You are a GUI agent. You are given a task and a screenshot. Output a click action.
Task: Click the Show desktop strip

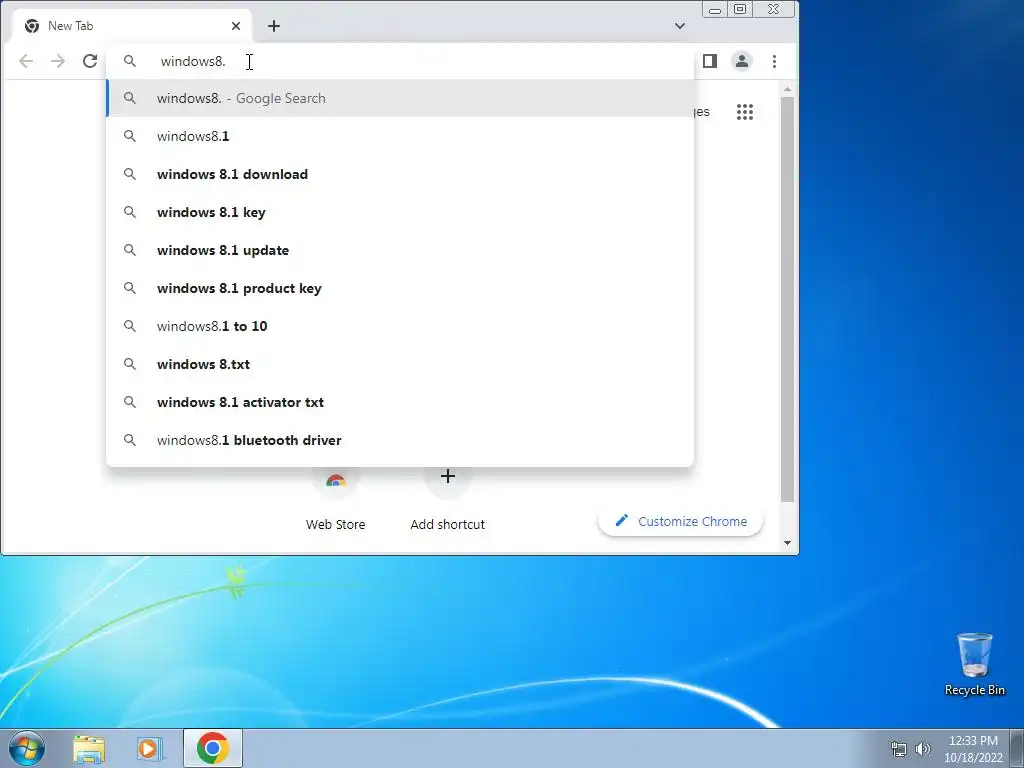pos(1017,748)
